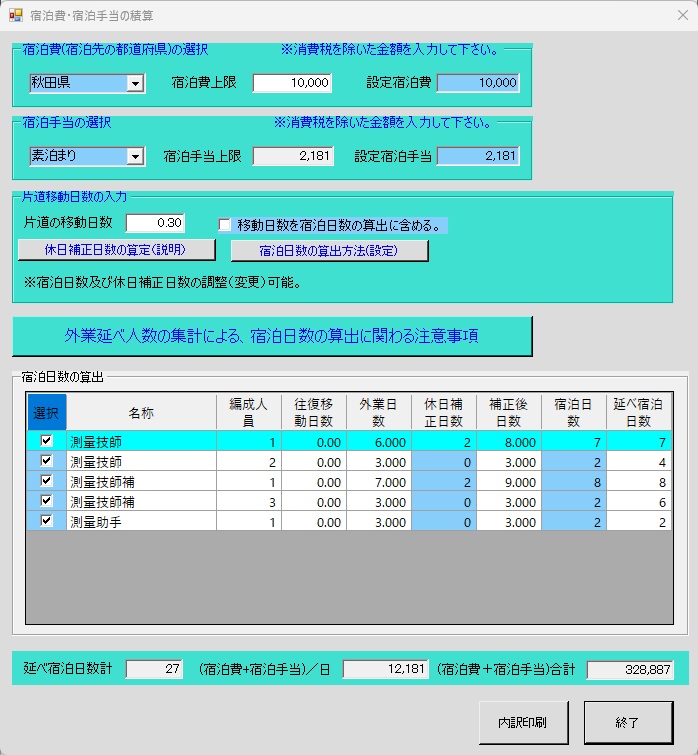
Task: Uncheck the first 測量技師 row checkbox
Action: (45, 440)
